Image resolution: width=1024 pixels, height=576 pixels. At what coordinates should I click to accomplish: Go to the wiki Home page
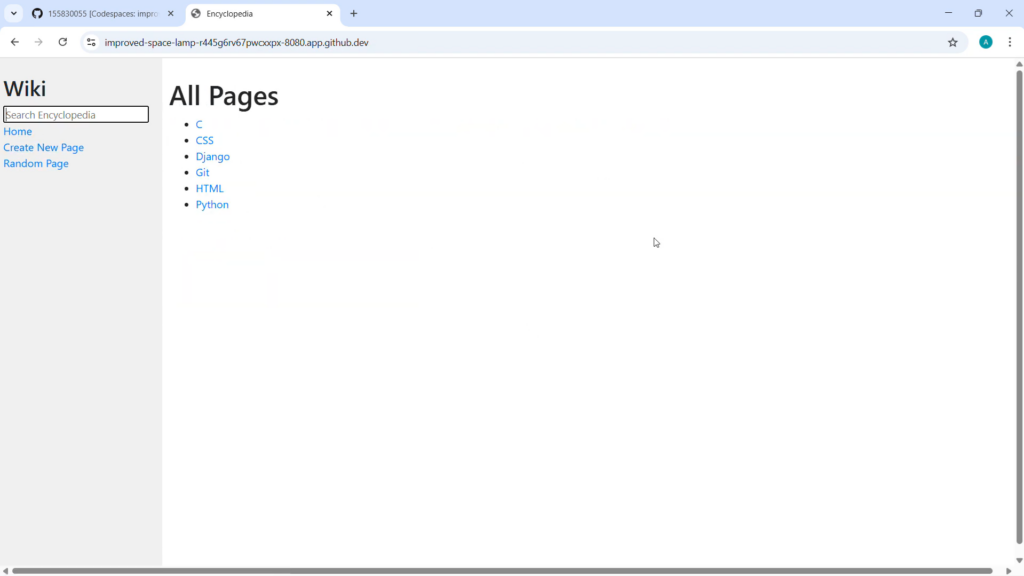coord(17,131)
